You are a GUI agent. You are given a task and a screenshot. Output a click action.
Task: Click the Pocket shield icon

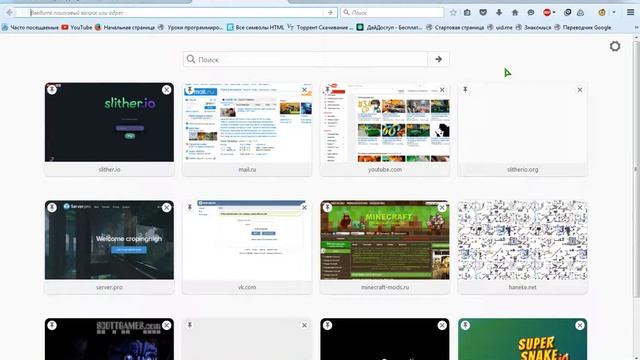coord(483,13)
